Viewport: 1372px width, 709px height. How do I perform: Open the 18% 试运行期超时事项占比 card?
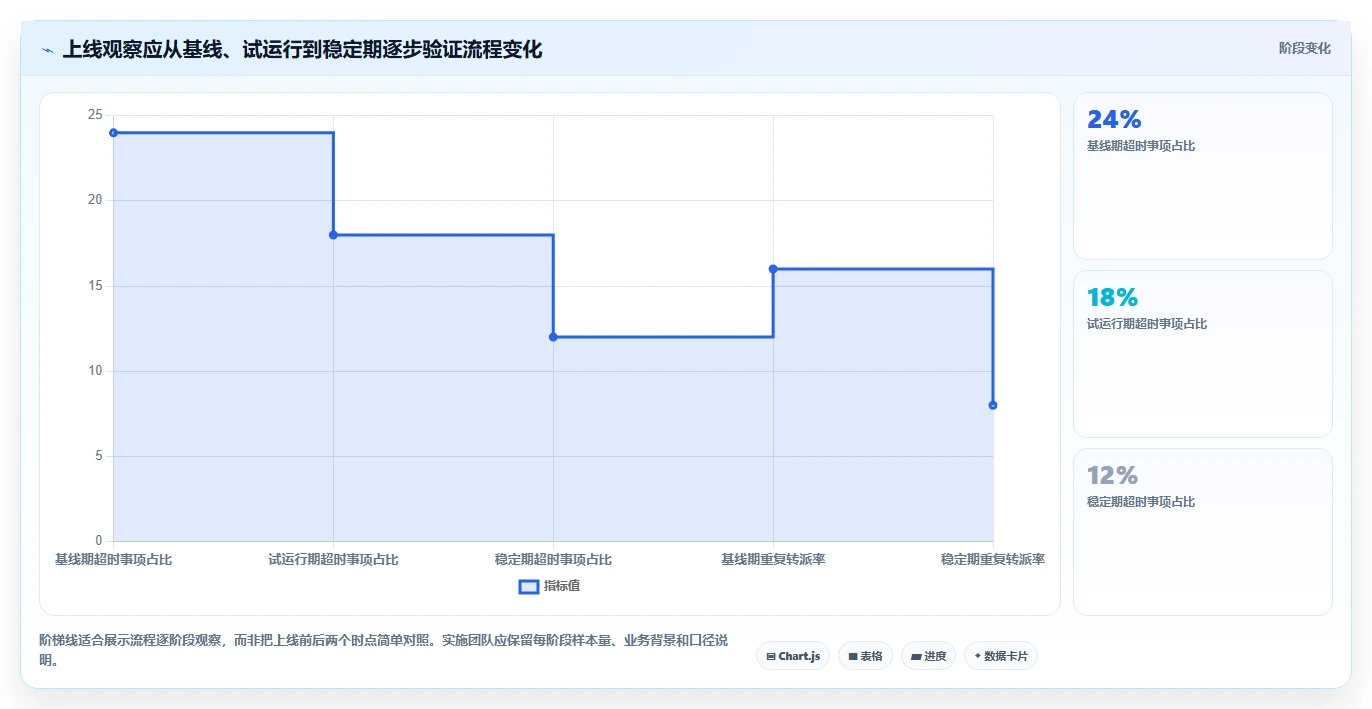pos(1203,354)
